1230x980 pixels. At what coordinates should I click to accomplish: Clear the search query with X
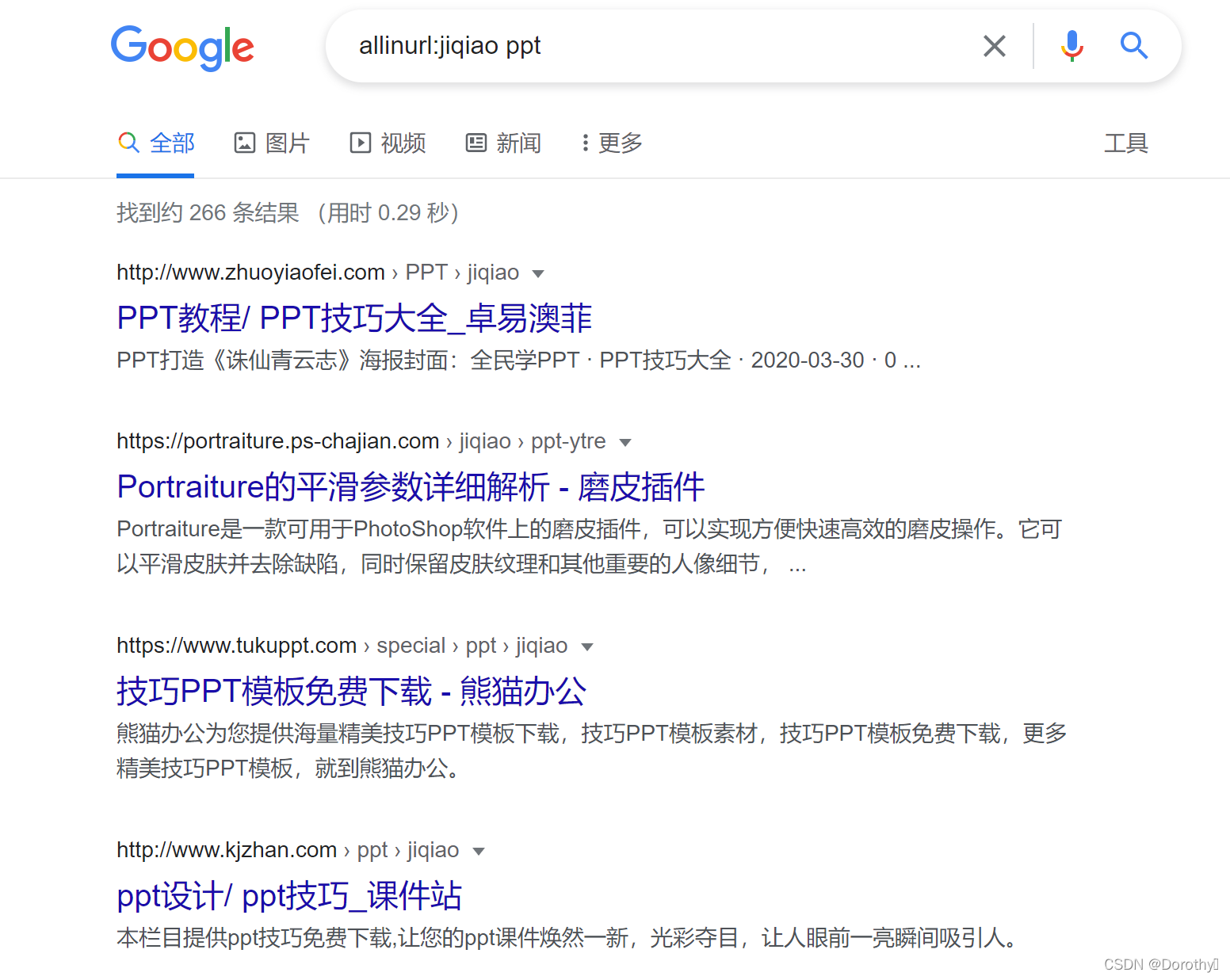pyautogui.click(x=994, y=46)
